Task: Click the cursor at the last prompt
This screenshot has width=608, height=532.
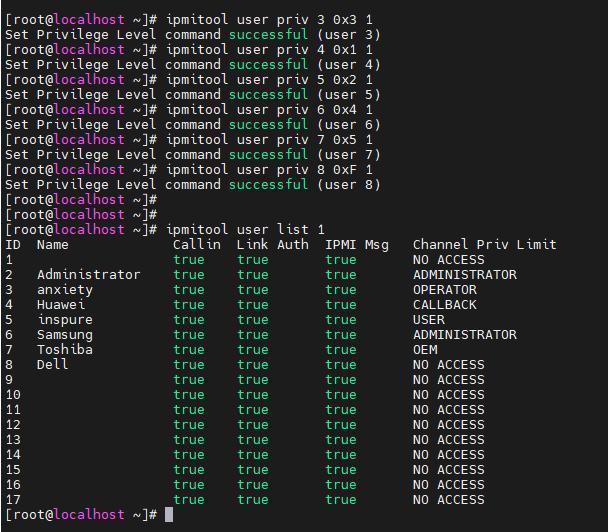Action: point(170,514)
